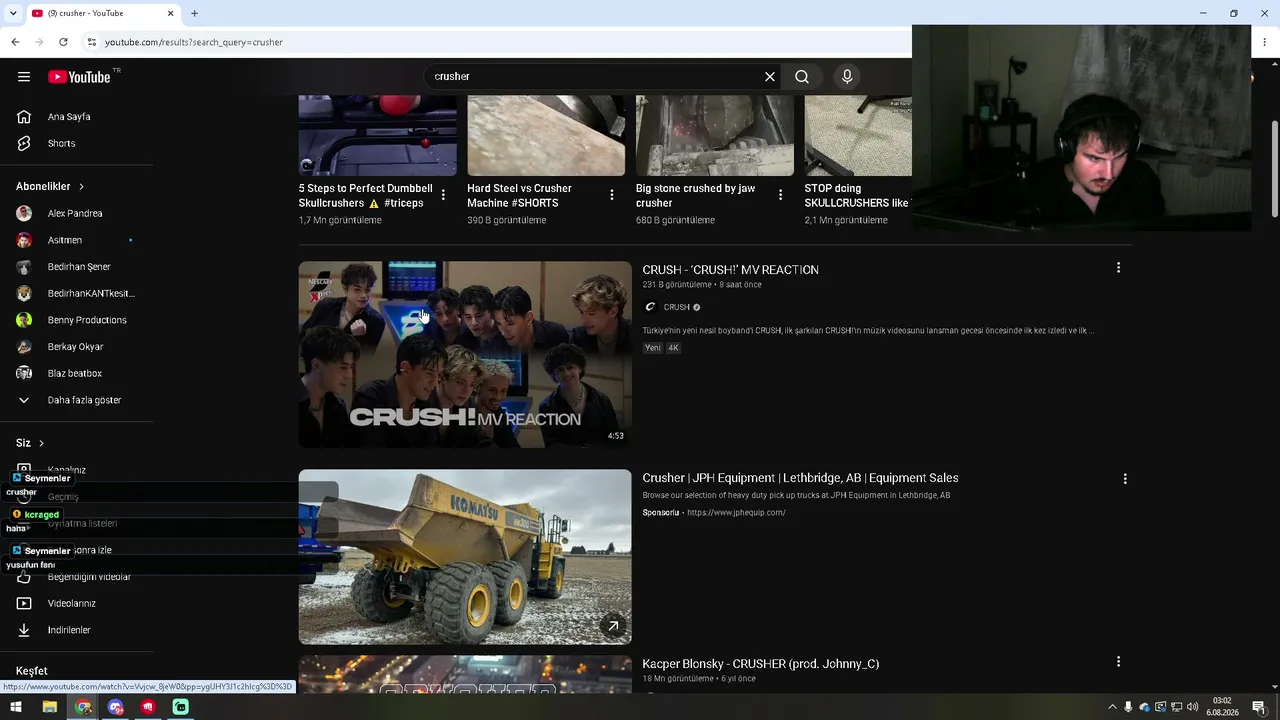
Task: Start voice search with microphone icon
Action: (x=847, y=77)
